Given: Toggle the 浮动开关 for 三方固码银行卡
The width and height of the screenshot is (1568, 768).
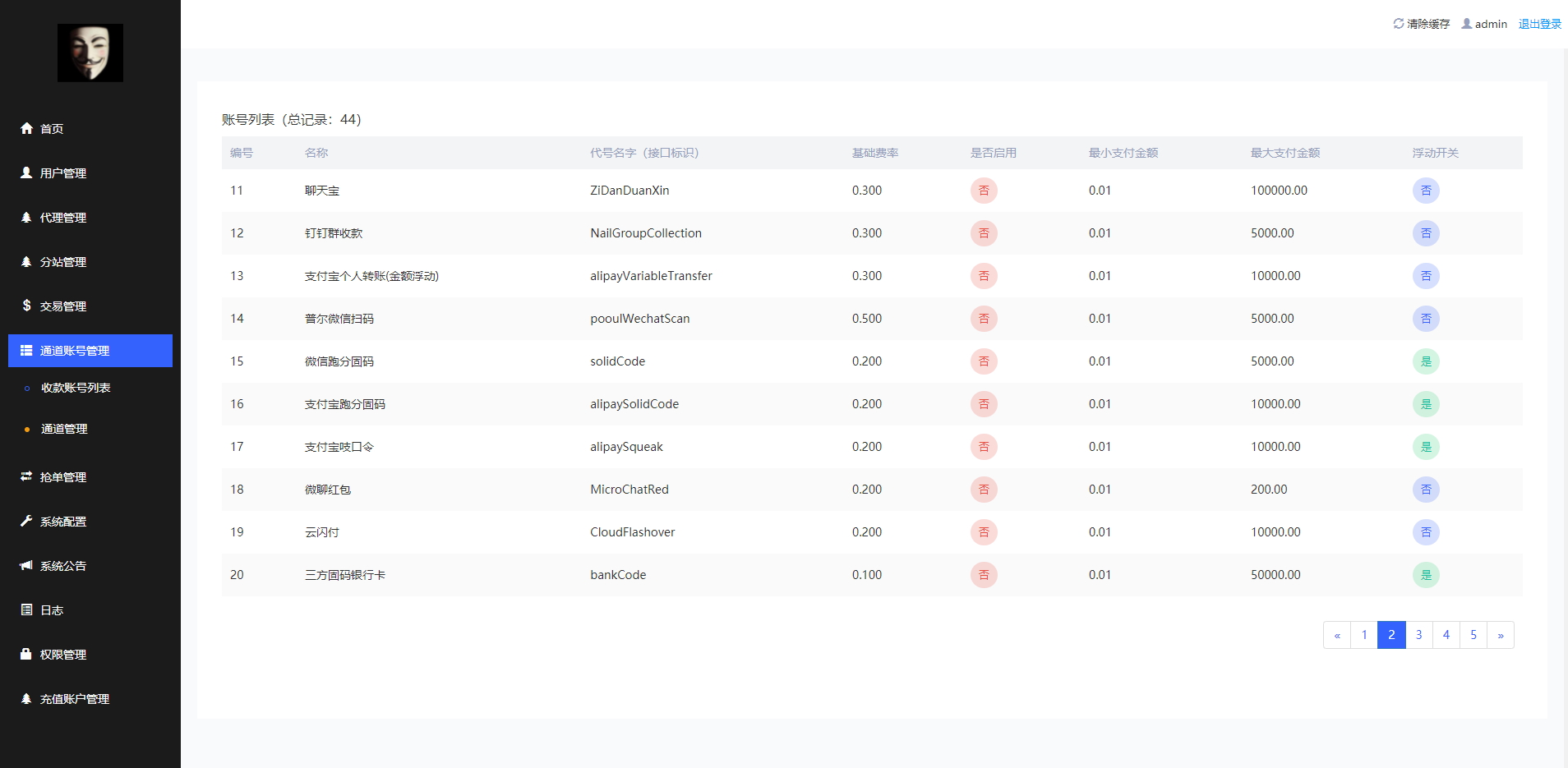Looking at the screenshot, I should tap(1425, 575).
